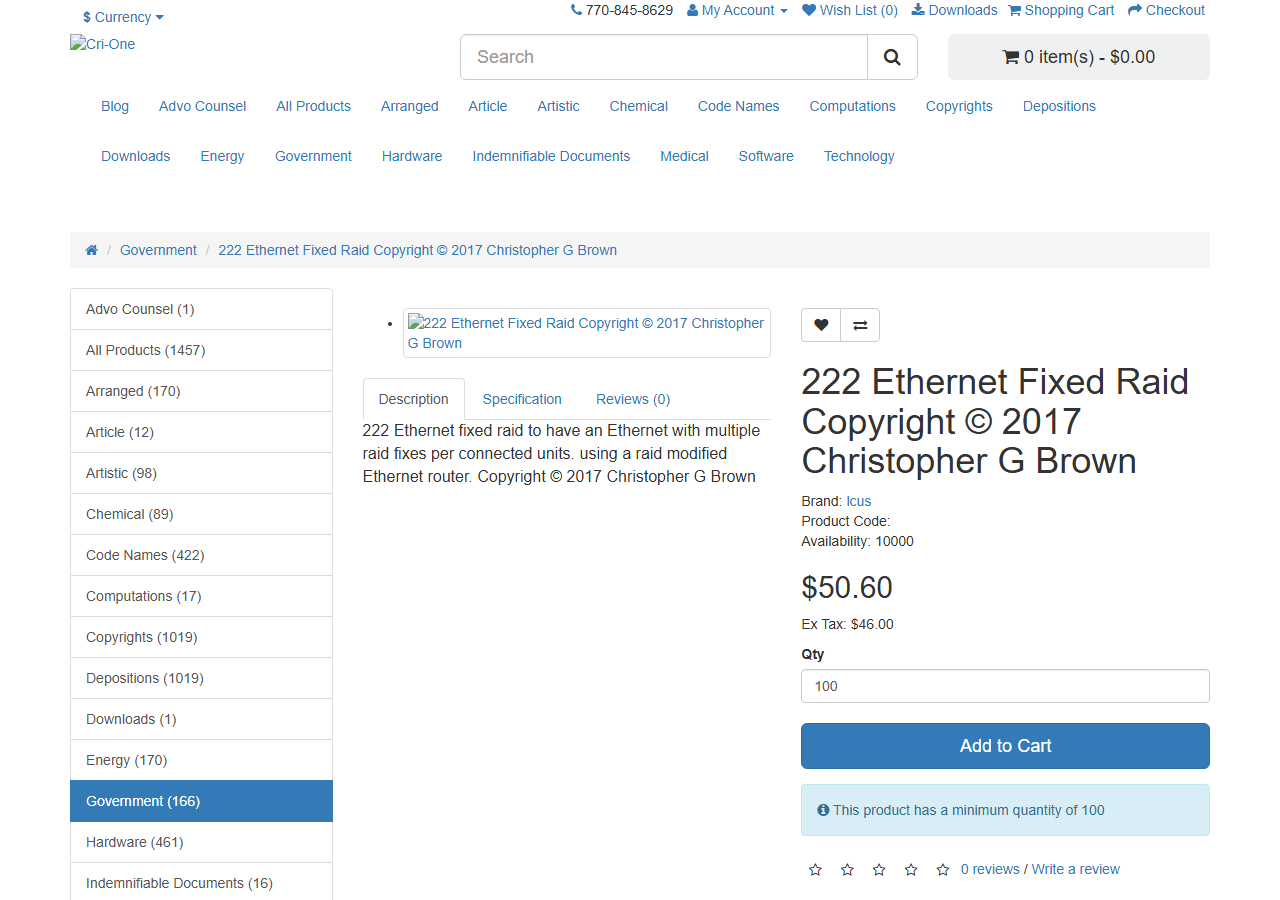Click the third rating star
Image resolution: width=1280 pixels, height=900 pixels.
point(879,870)
